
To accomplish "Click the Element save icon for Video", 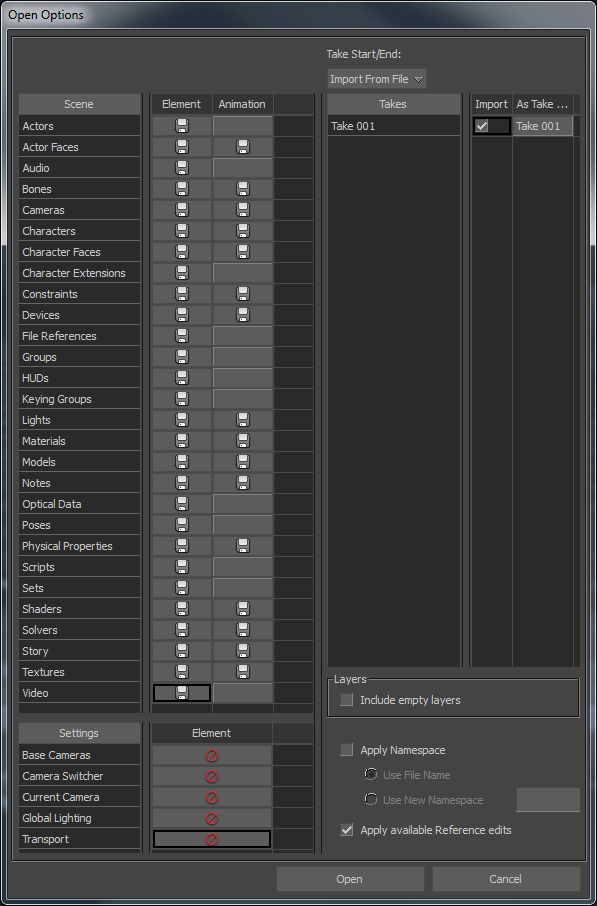I will (x=182, y=693).
